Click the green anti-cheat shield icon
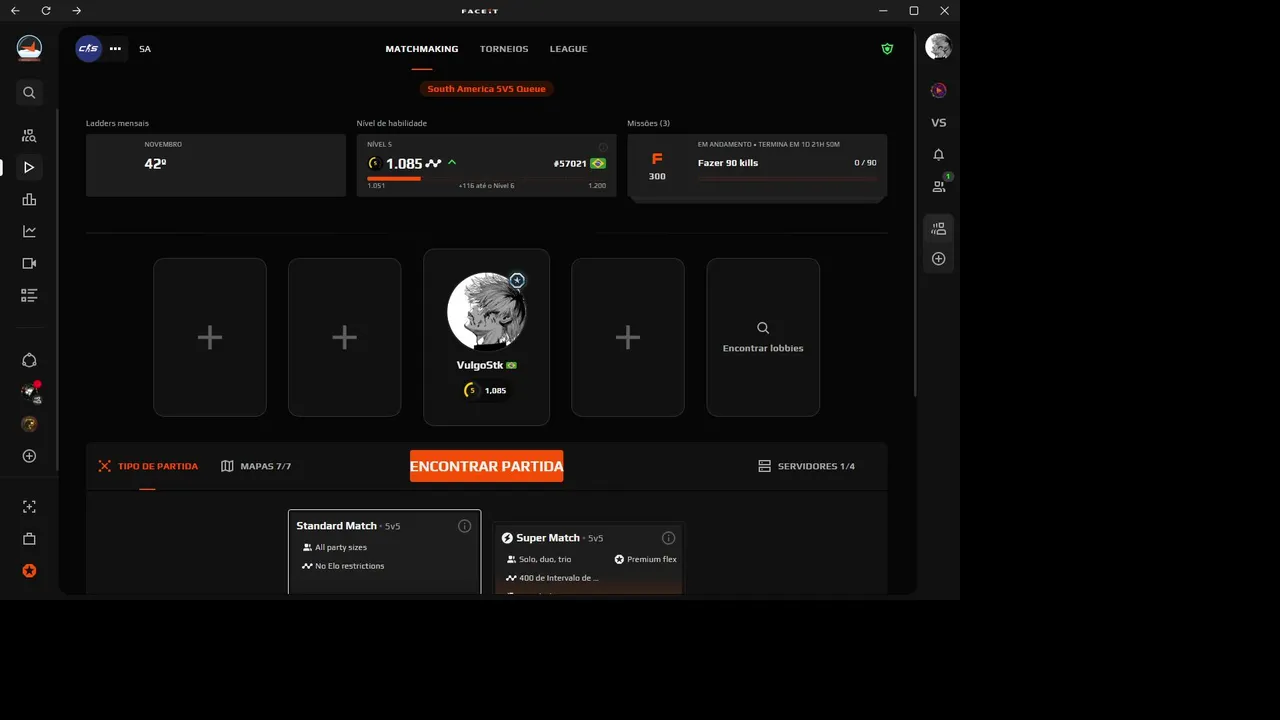1280x720 pixels. (887, 48)
